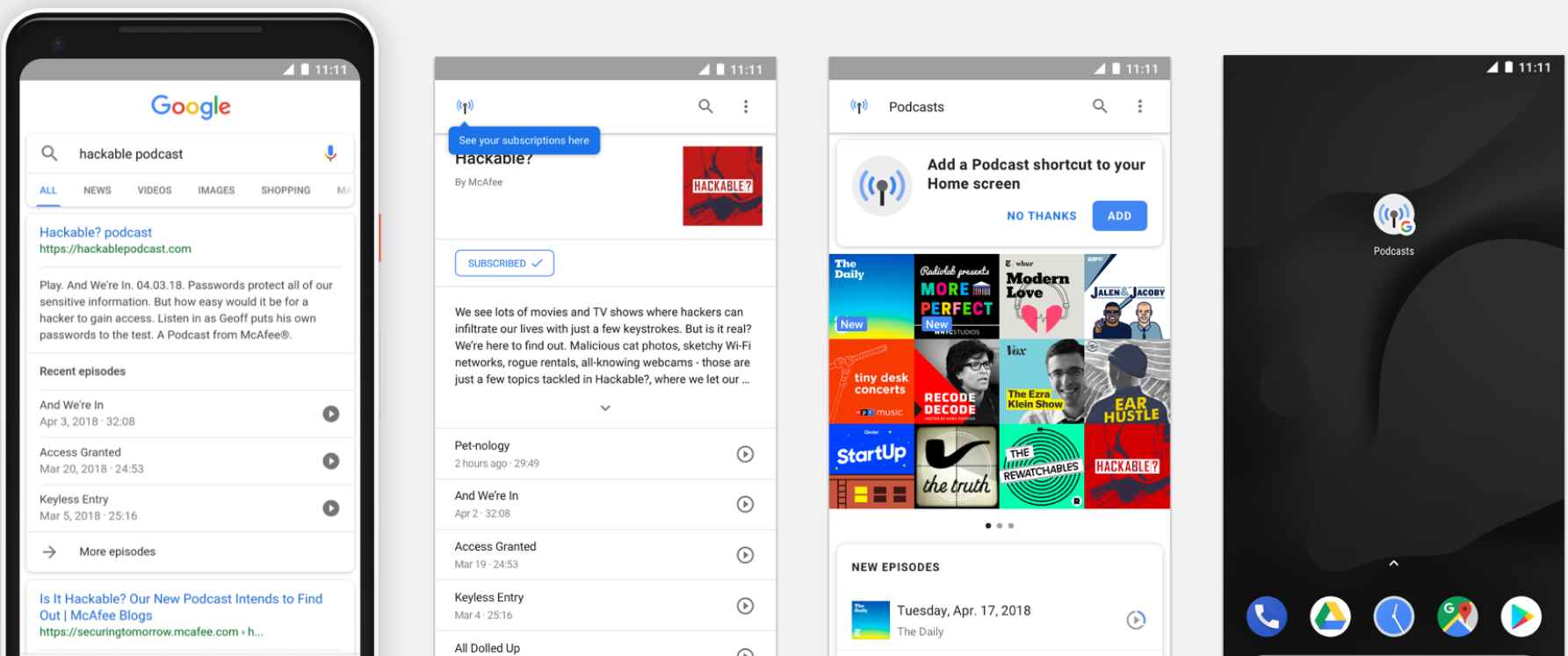Viewport: 1568px width, 656px height.
Task: Tap the voice search microphone icon
Action: coord(330,154)
